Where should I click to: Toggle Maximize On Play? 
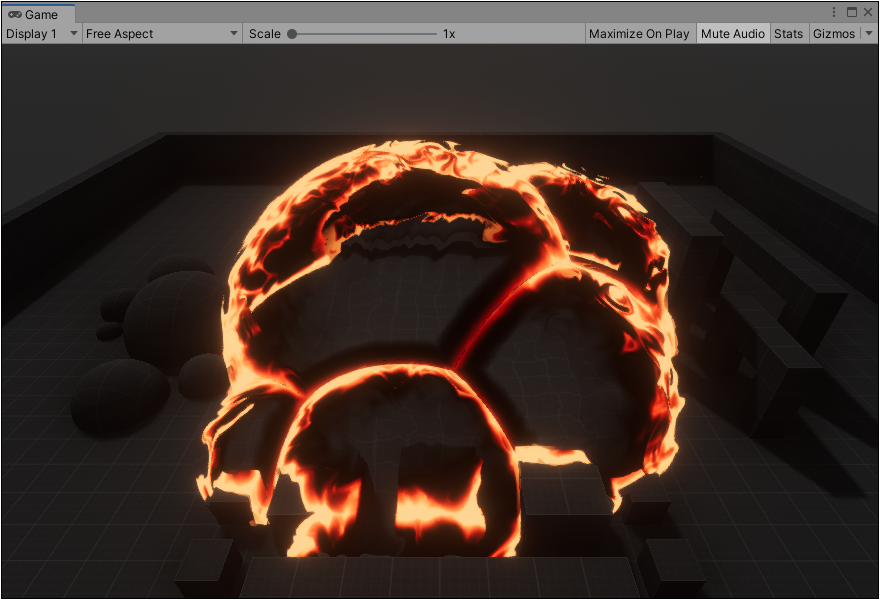click(639, 34)
